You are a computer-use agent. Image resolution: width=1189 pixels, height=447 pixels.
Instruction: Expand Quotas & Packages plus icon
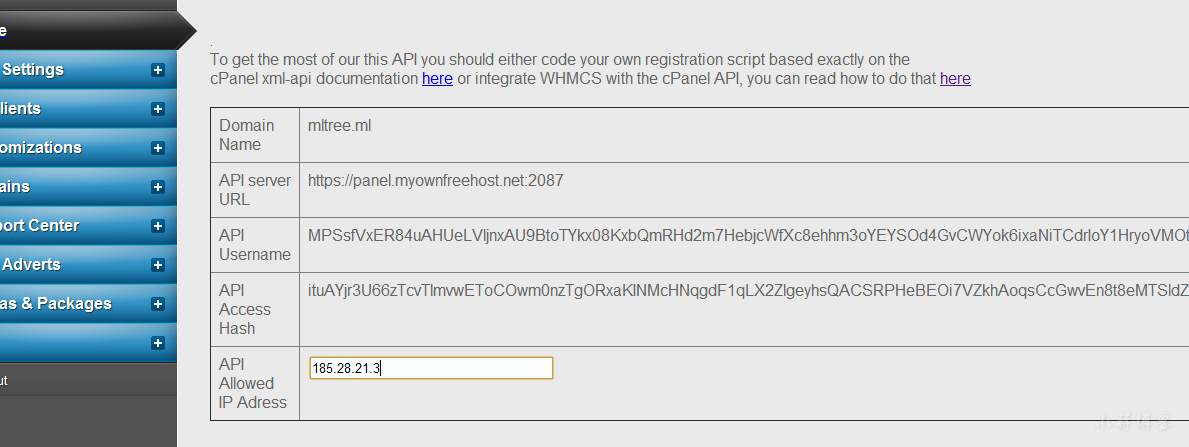point(158,304)
